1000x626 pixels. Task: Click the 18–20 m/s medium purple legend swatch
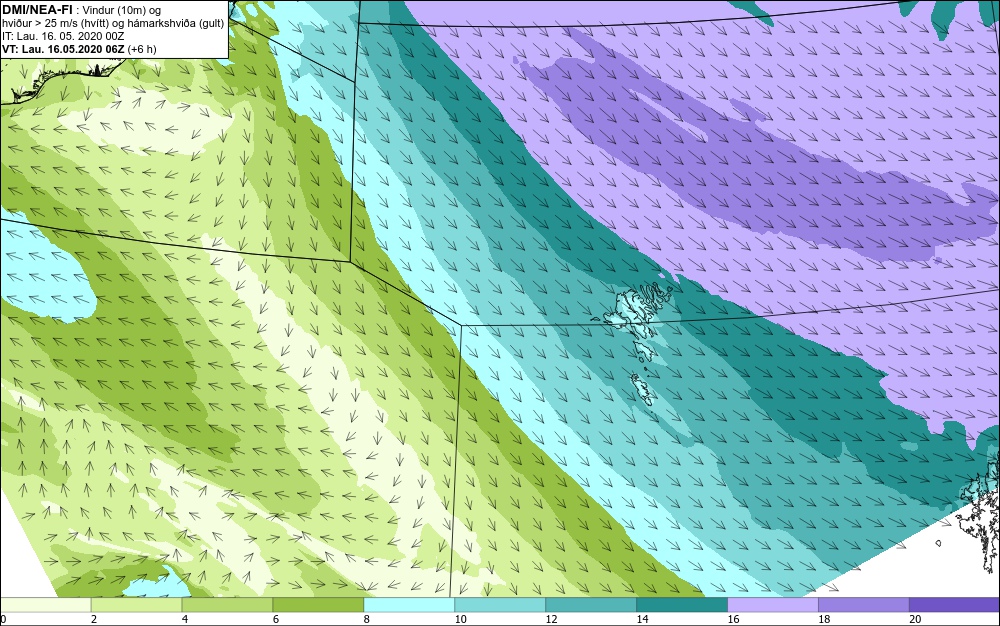pyautogui.click(x=864, y=605)
